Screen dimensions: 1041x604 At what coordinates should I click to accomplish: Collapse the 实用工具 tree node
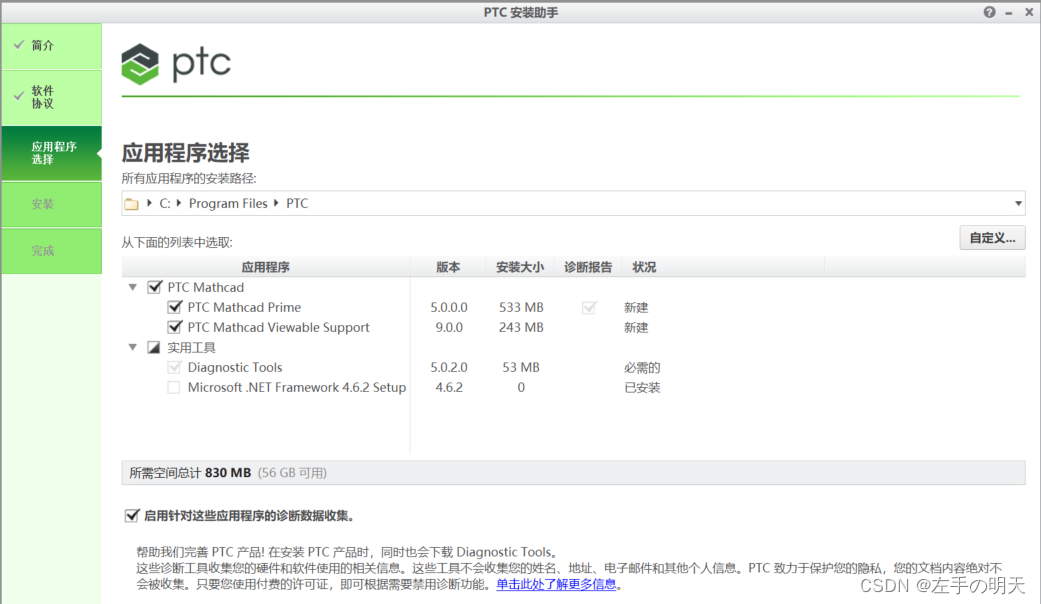(x=133, y=347)
